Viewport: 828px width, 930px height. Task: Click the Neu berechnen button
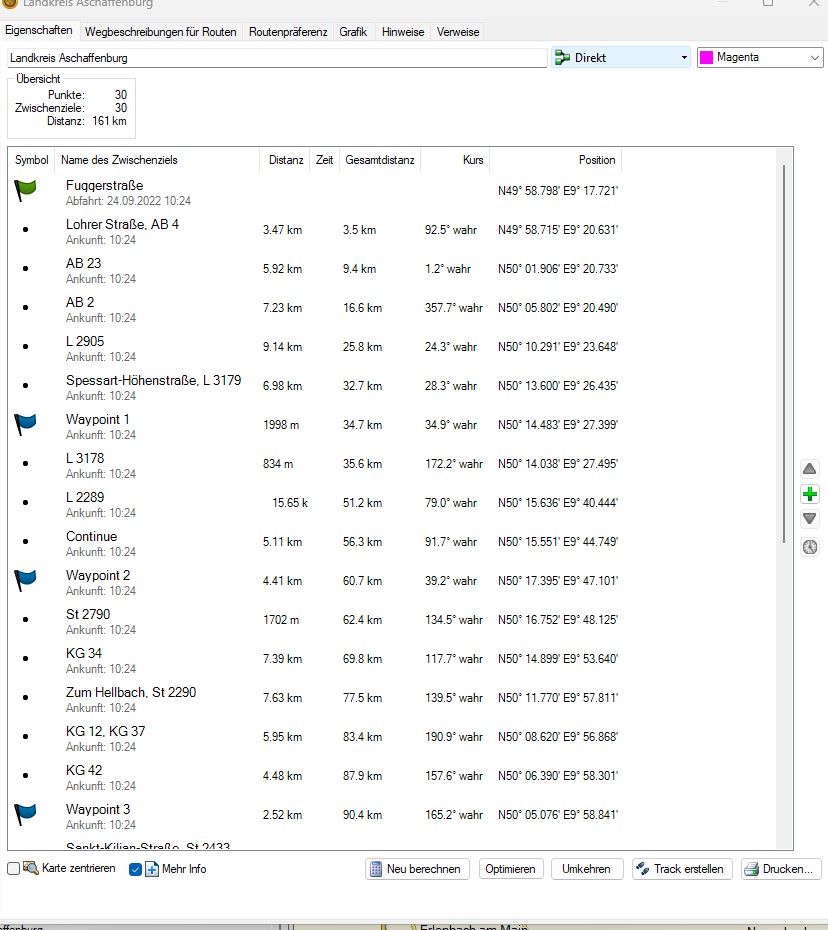418,869
